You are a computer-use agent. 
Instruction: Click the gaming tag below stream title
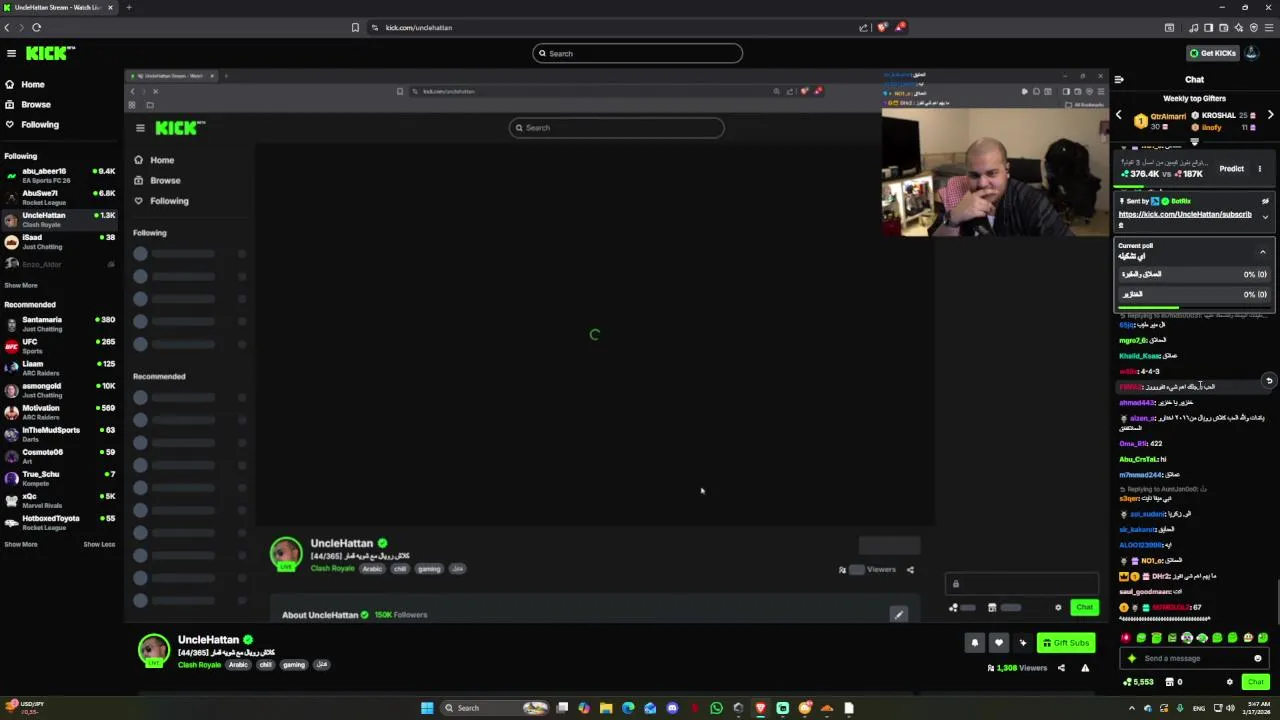293,665
